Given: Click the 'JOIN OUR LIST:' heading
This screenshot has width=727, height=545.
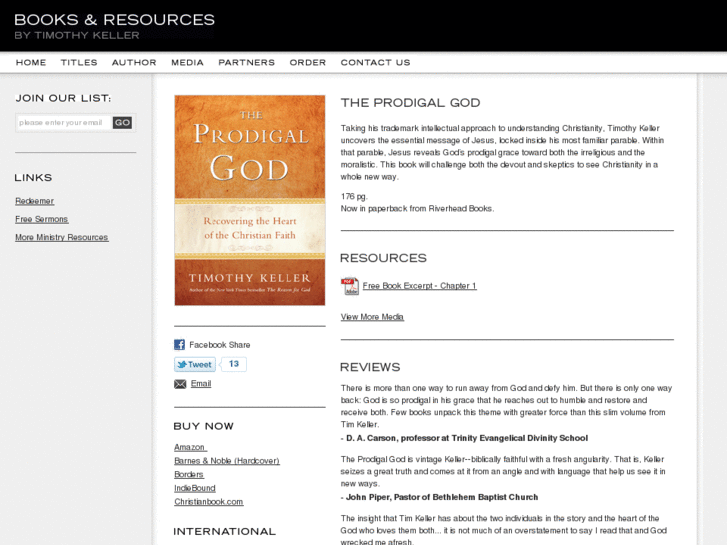Looking at the screenshot, I should click(x=64, y=98).
